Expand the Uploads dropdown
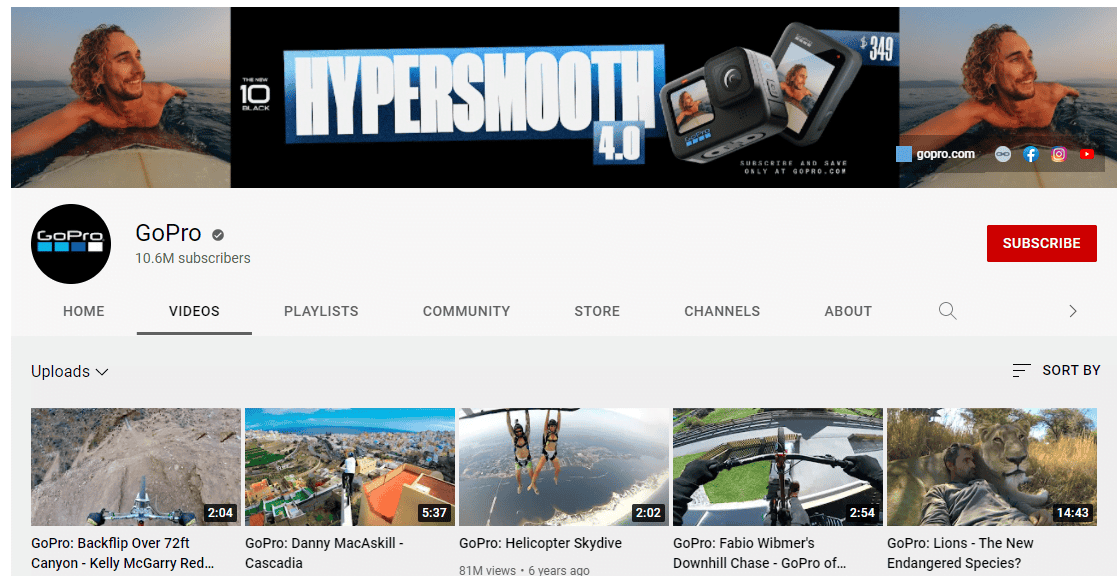 (70, 372)
